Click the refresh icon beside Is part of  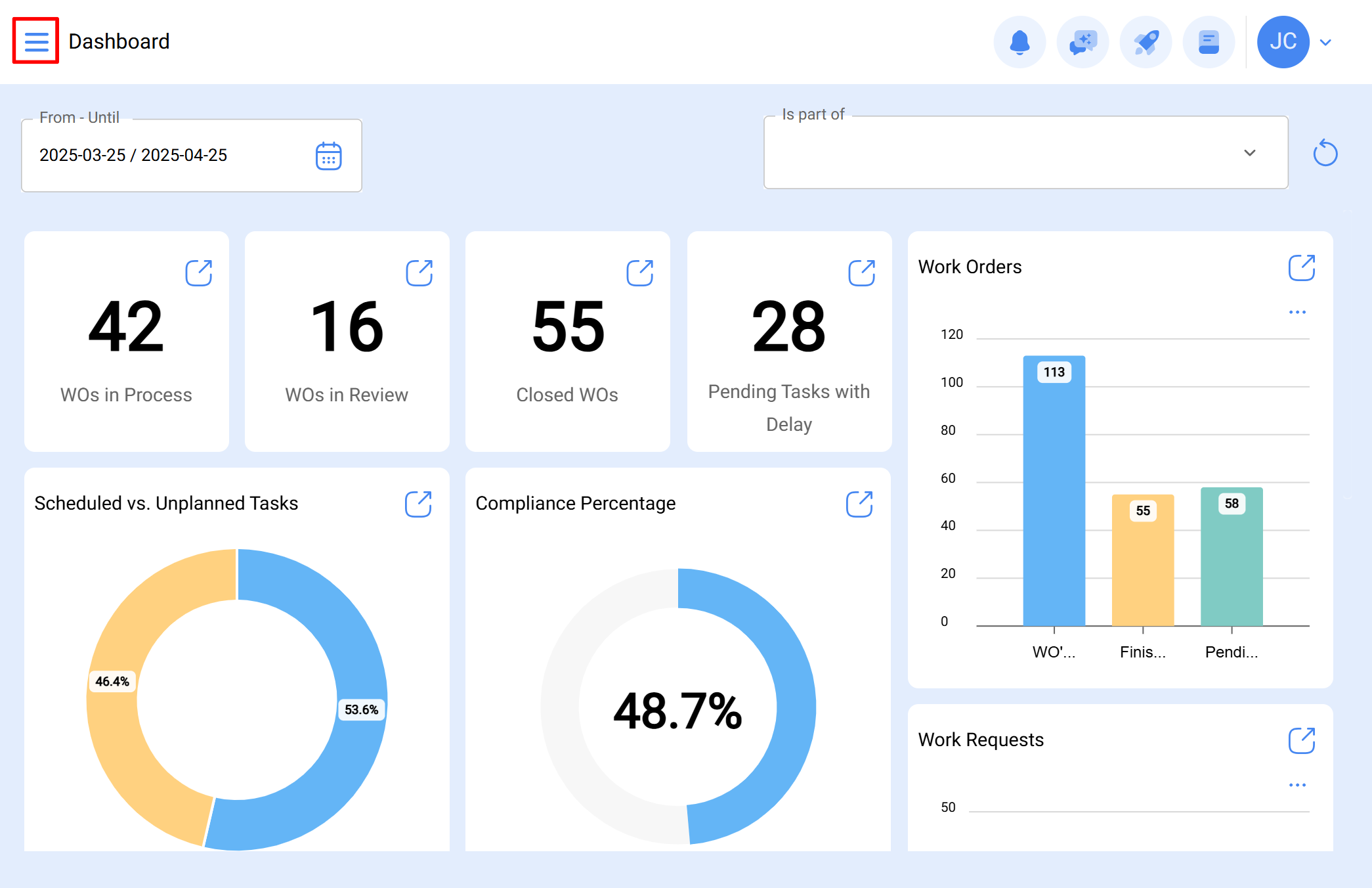[1325, 153]
